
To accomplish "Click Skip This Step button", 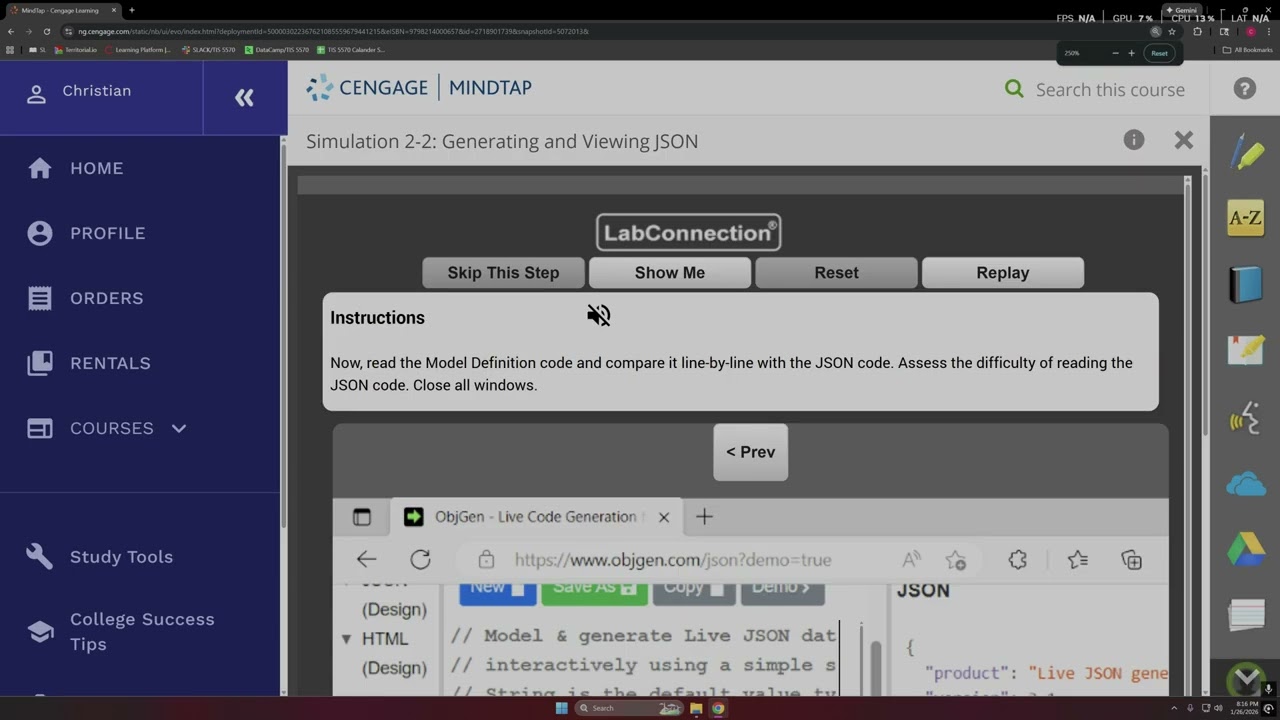I will pos(504,273).
